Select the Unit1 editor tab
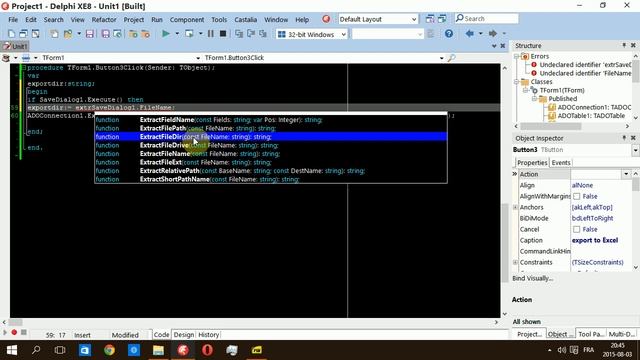 click(15, 46)
